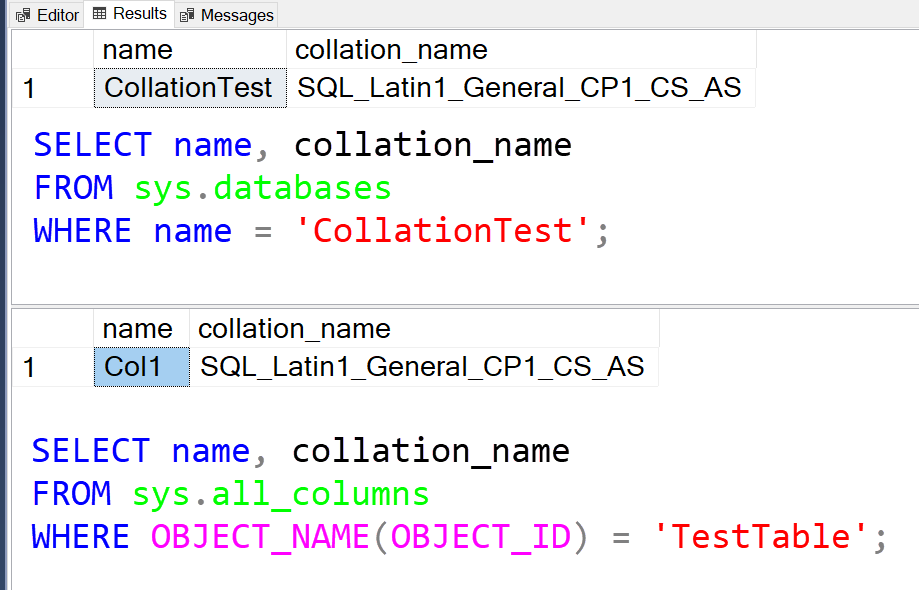
Task: Click the Results tab grid icon
Action: pyautogui.click(x=100, y=14)
